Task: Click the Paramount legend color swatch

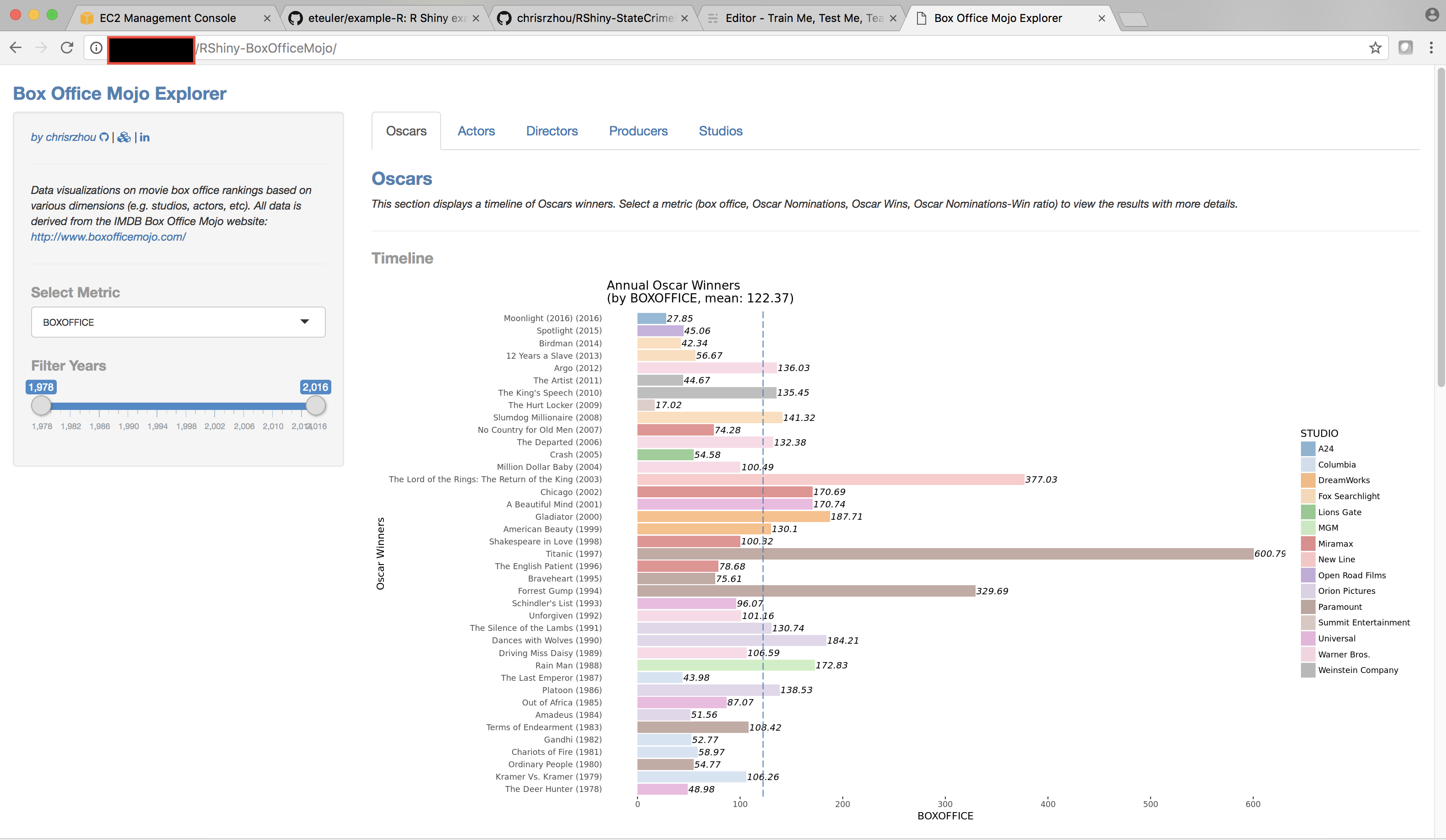Action: point(1308,607)
